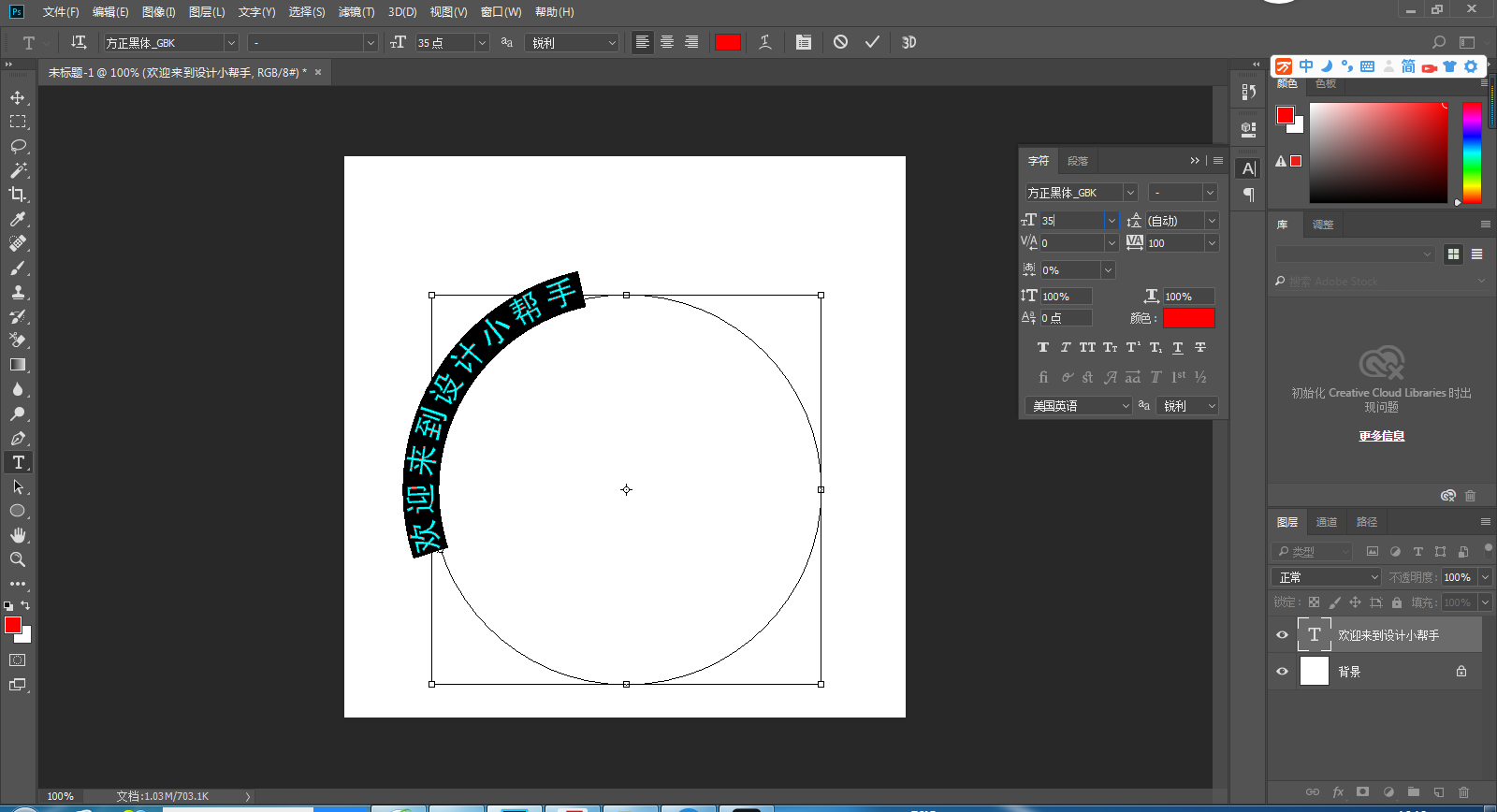Toggle the character and paragraph panels button
Viewport: 1497px width, 812px height.
coord(803,42)
